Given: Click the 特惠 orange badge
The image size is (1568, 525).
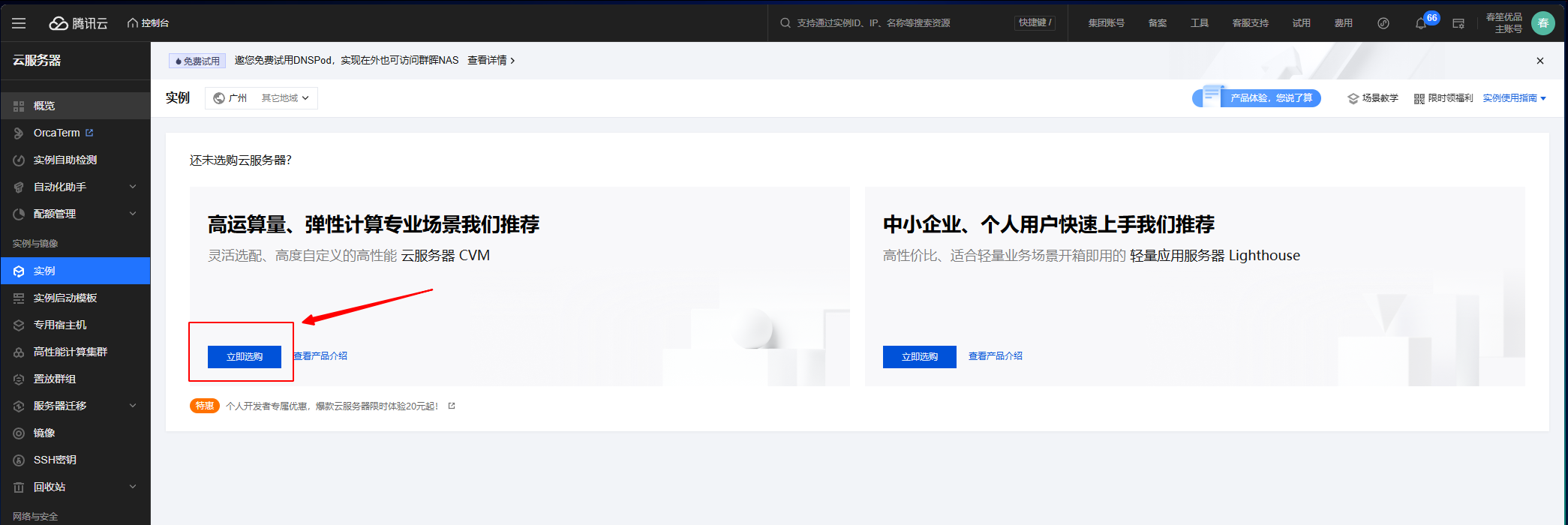Looking at the screenshot, I should click(204, 406).
